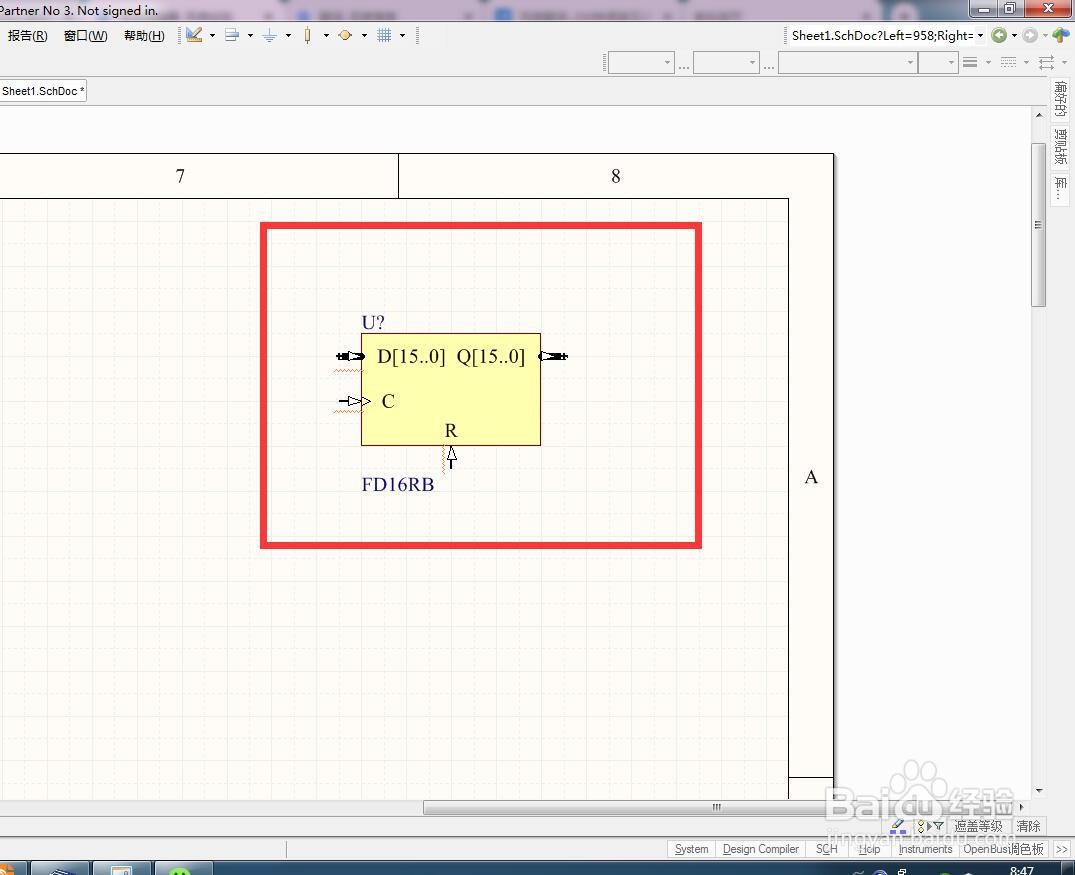
Task: Open the small formatting combo box
Action: (938, 62)
